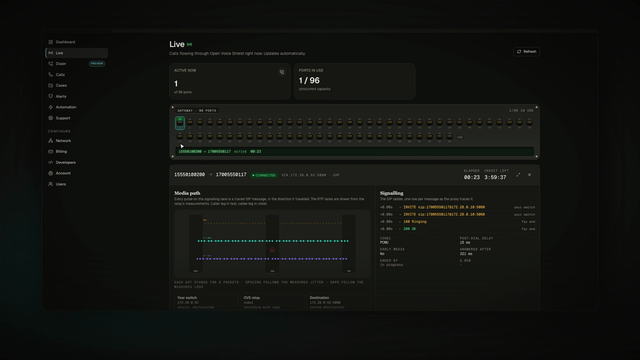Click the VIA 172.28.0.52:5060 UDP text
The height and width of the screenshot is (360, 640).
pyautogui.click(x=310, y=175)
